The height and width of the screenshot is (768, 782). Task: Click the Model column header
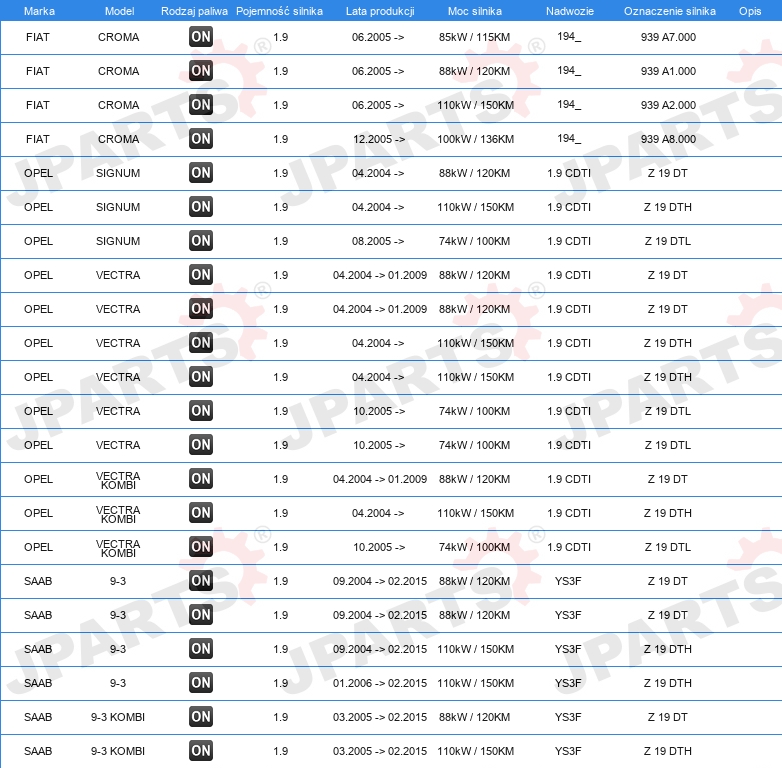tap(119, 11)
